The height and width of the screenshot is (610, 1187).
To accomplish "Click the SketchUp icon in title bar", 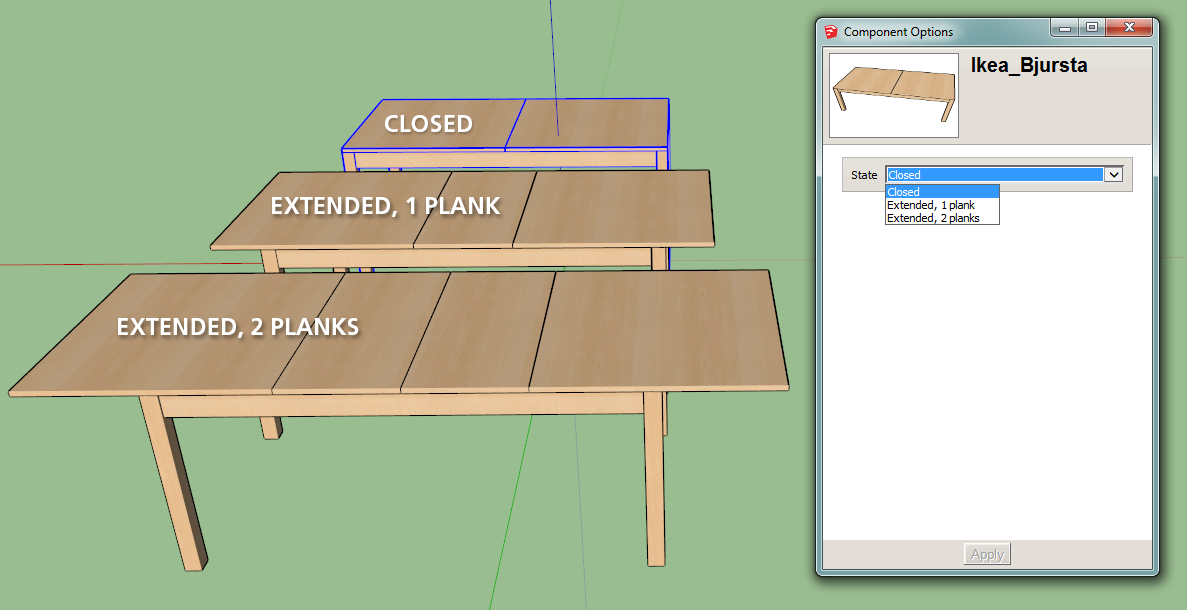I will pos(831,32).
